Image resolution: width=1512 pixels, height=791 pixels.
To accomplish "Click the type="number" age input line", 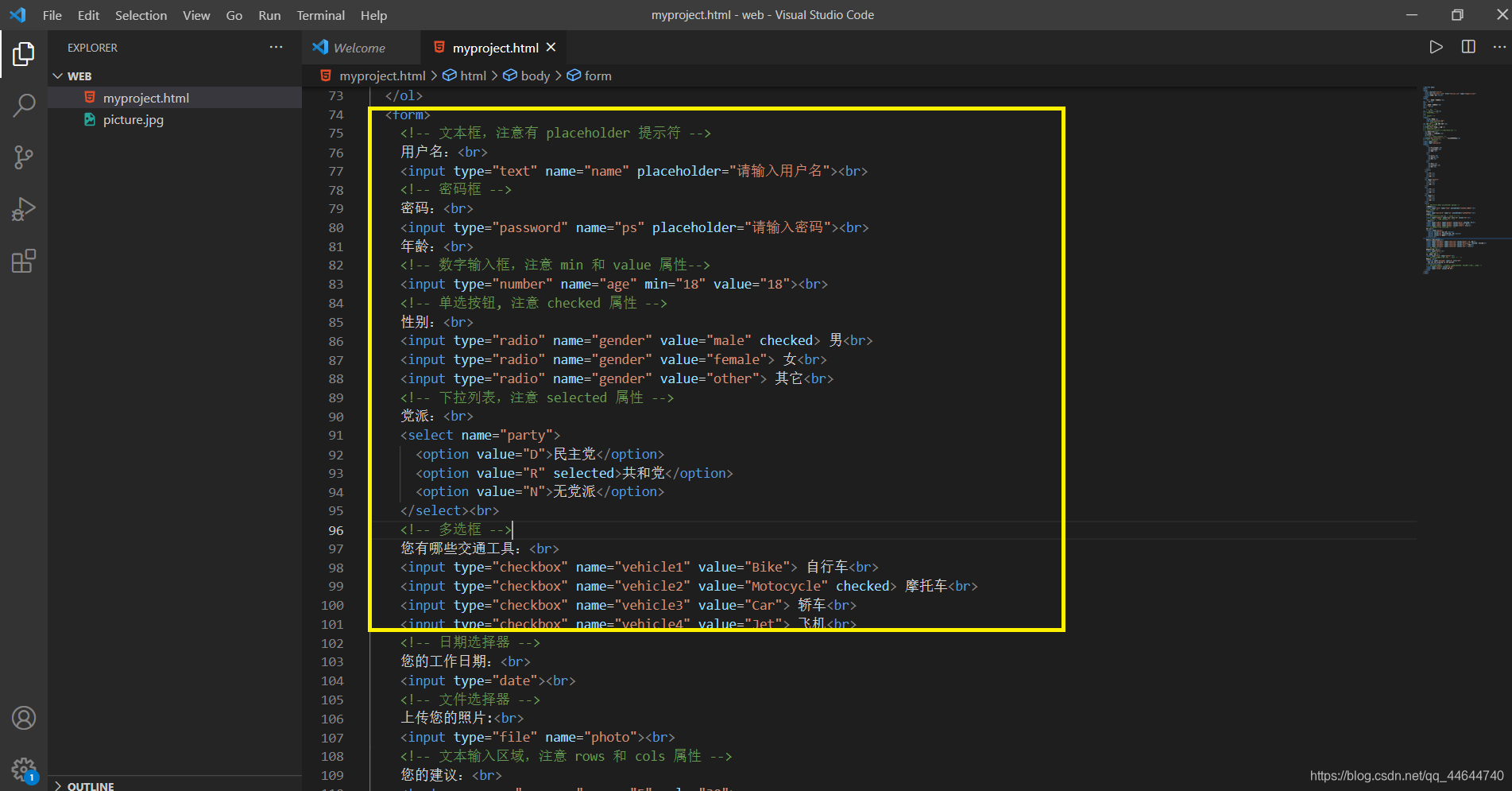I will (x=614, y=284).
